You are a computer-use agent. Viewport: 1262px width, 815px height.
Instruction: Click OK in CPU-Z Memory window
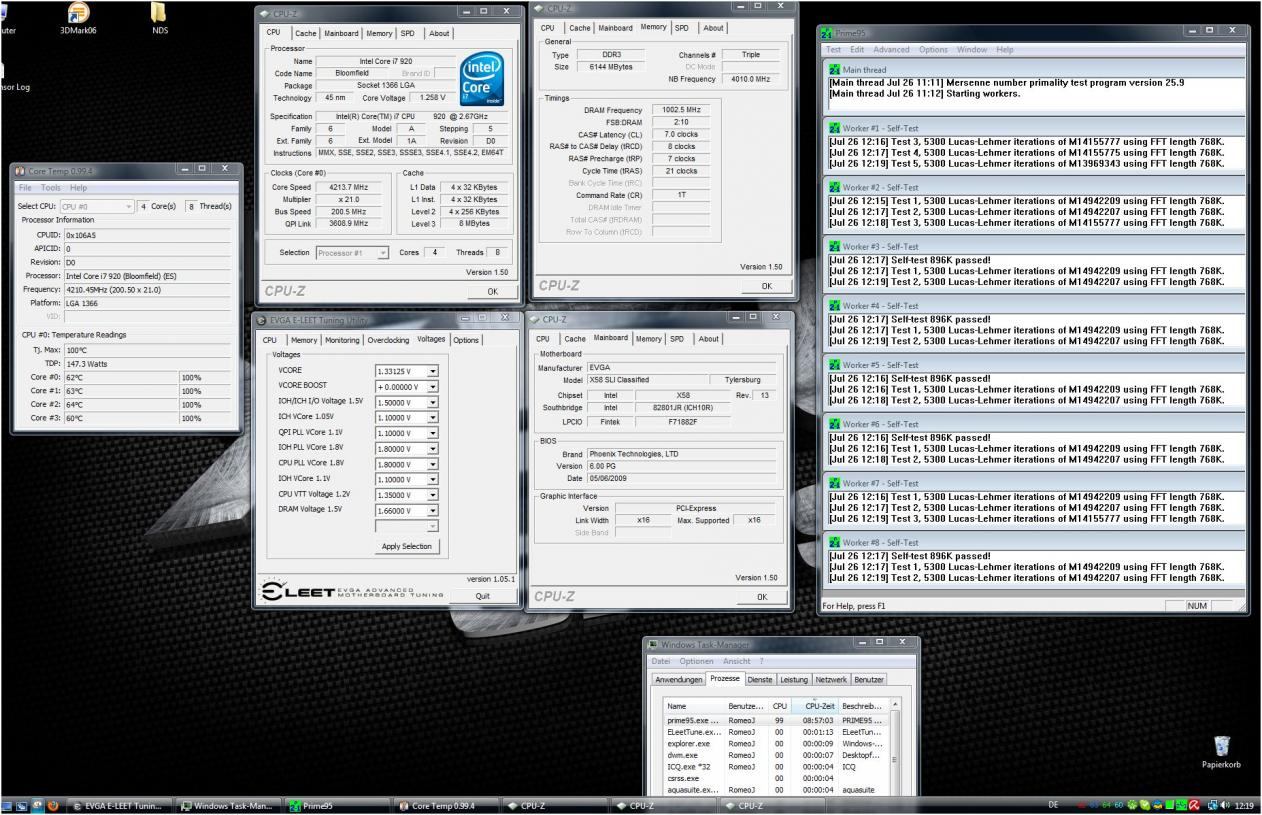tap(767, 285)
